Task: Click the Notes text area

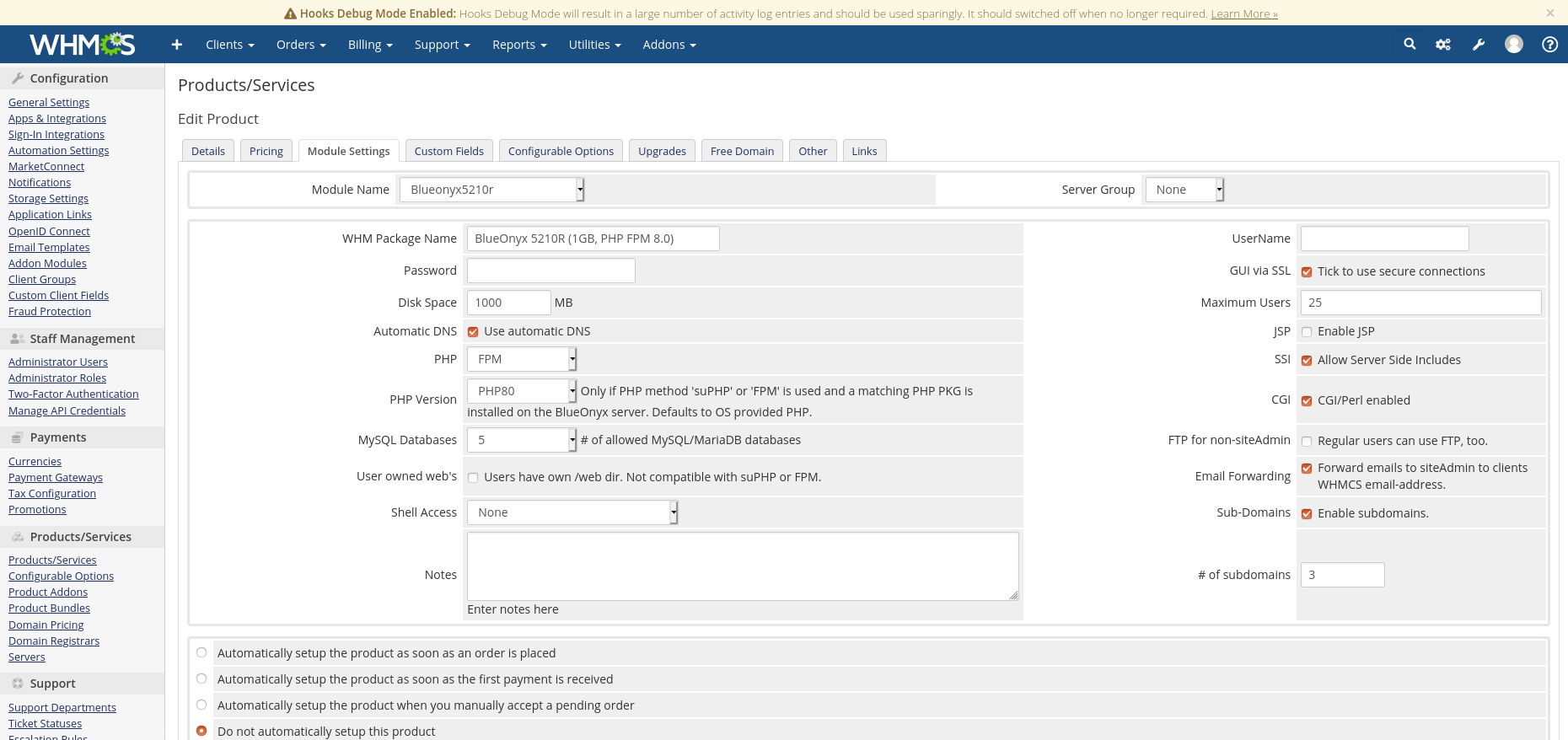Action: click(x=743, y=566)
